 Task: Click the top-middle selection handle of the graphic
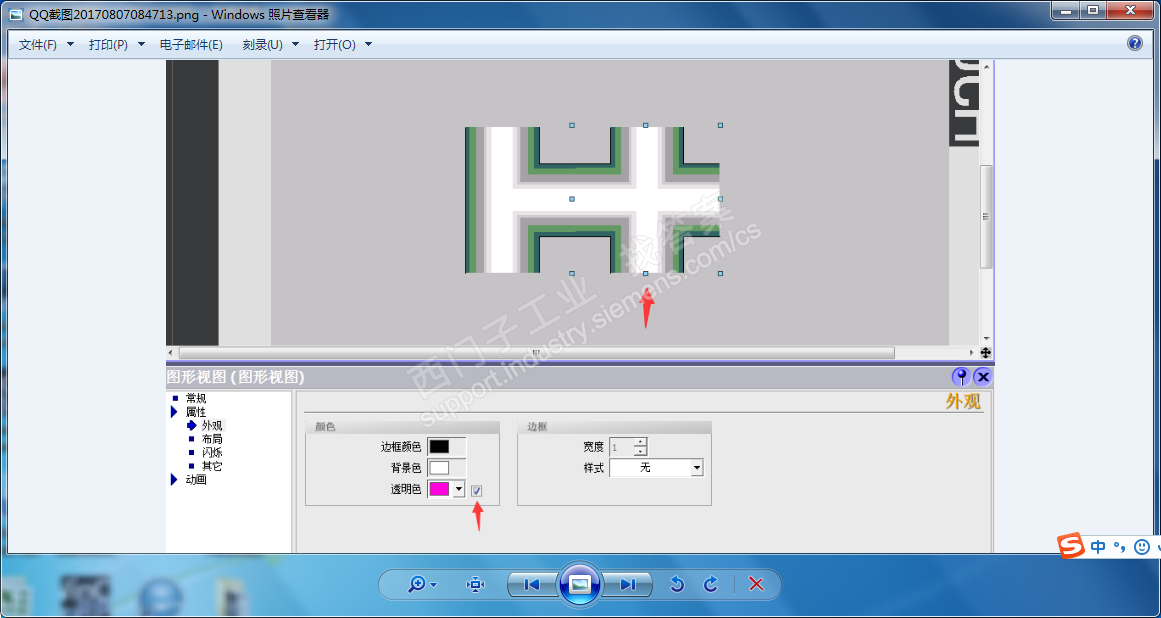click(646, 126)
